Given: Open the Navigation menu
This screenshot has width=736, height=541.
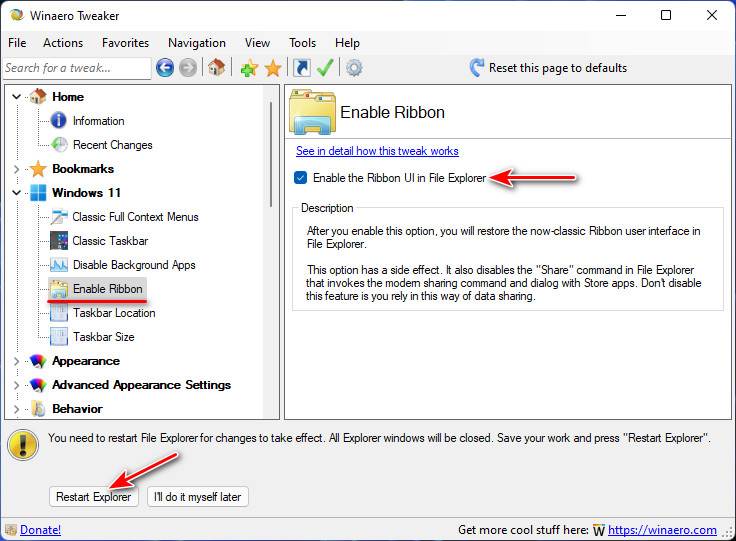Looking at the screenshot, I should click(197, 43).
